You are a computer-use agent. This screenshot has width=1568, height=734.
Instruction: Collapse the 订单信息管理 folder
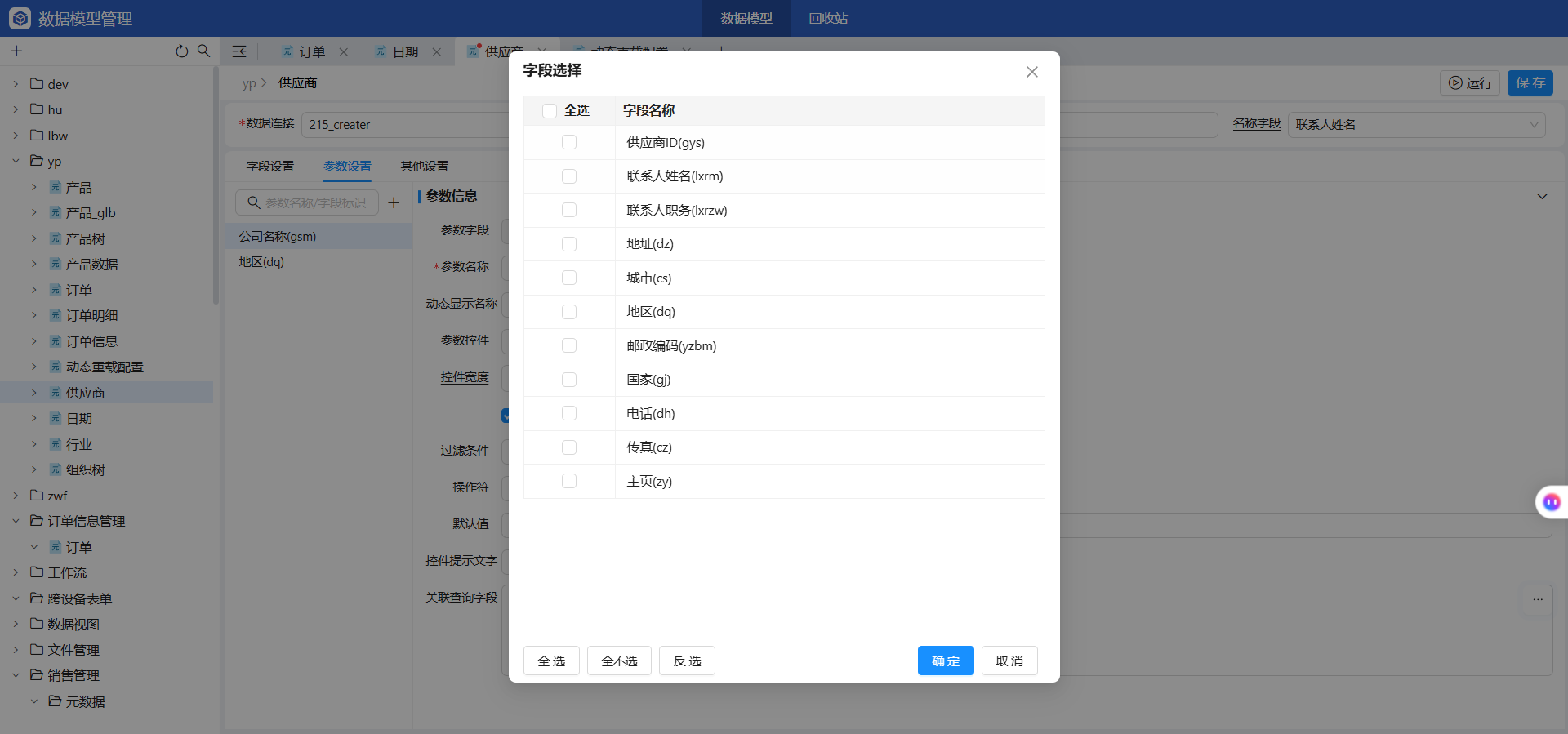click(x=16, y=521)
